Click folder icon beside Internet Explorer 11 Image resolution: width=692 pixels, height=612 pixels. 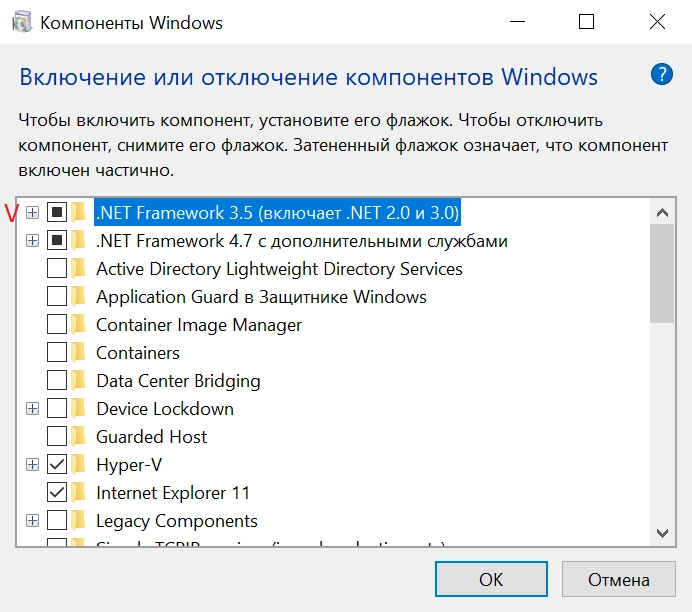(78, 492)
